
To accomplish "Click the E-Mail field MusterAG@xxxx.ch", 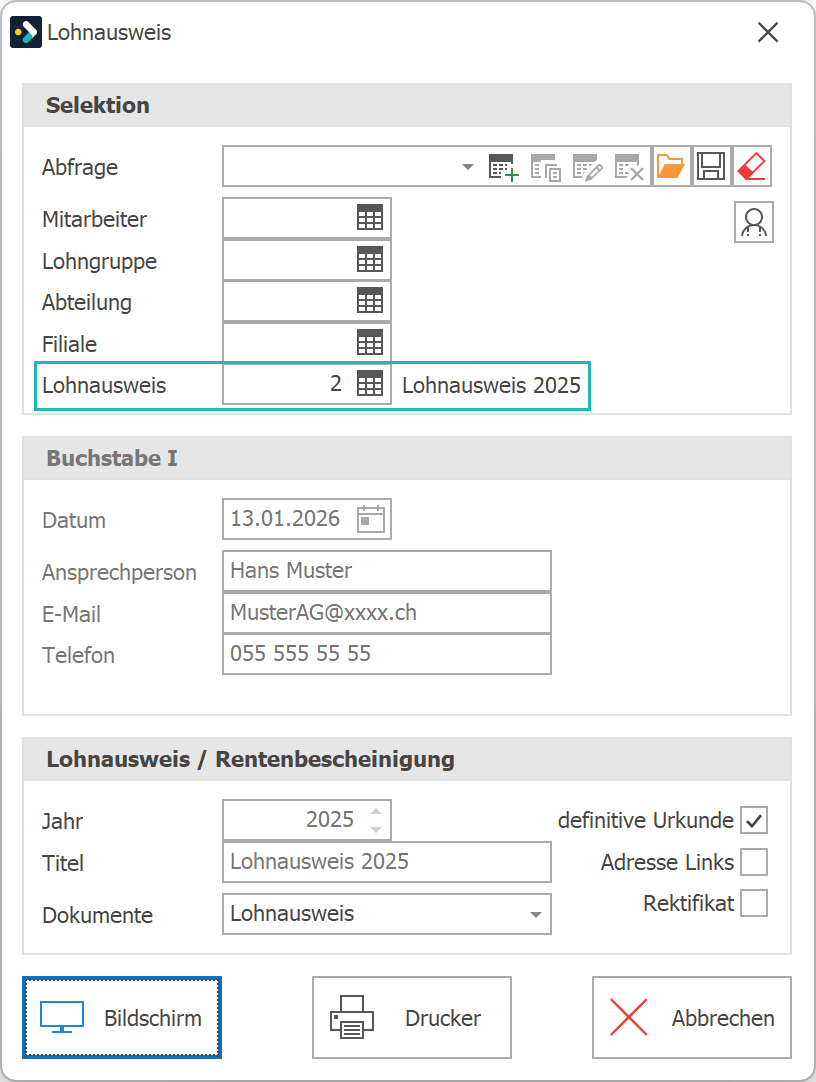I will [387, 613].
